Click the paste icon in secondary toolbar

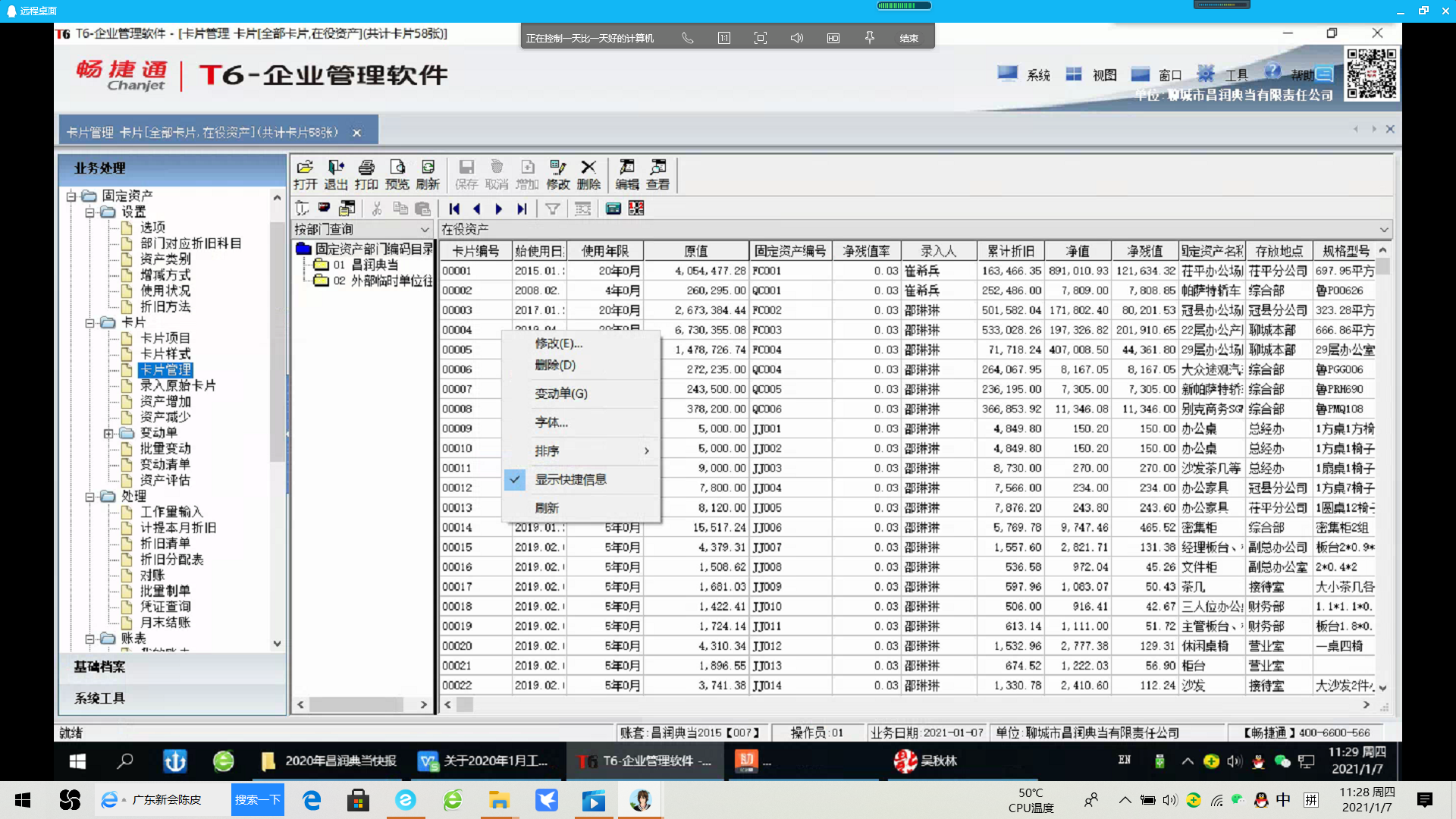tap(423, 209)
